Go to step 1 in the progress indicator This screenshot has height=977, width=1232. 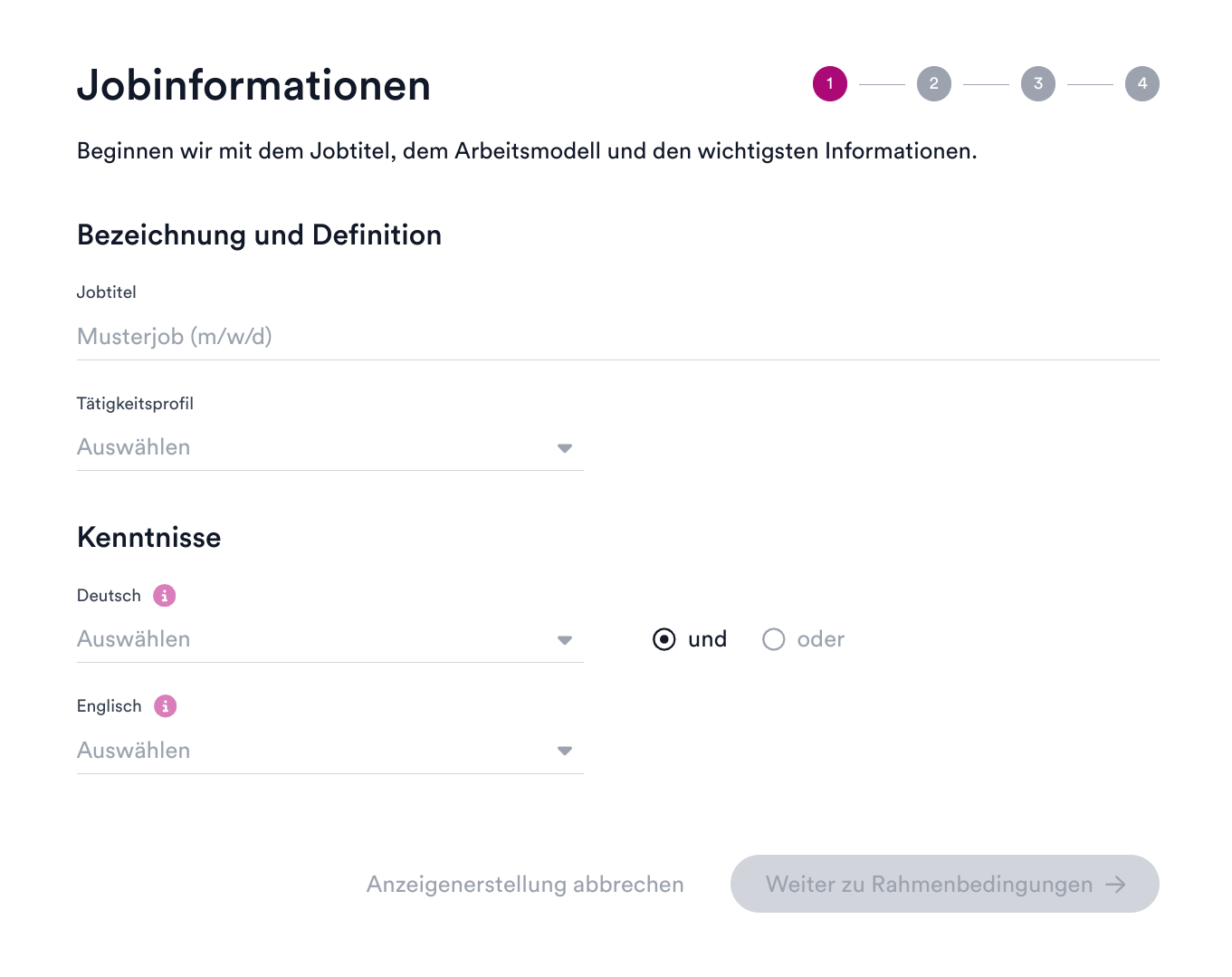click(x=829, y=84)
